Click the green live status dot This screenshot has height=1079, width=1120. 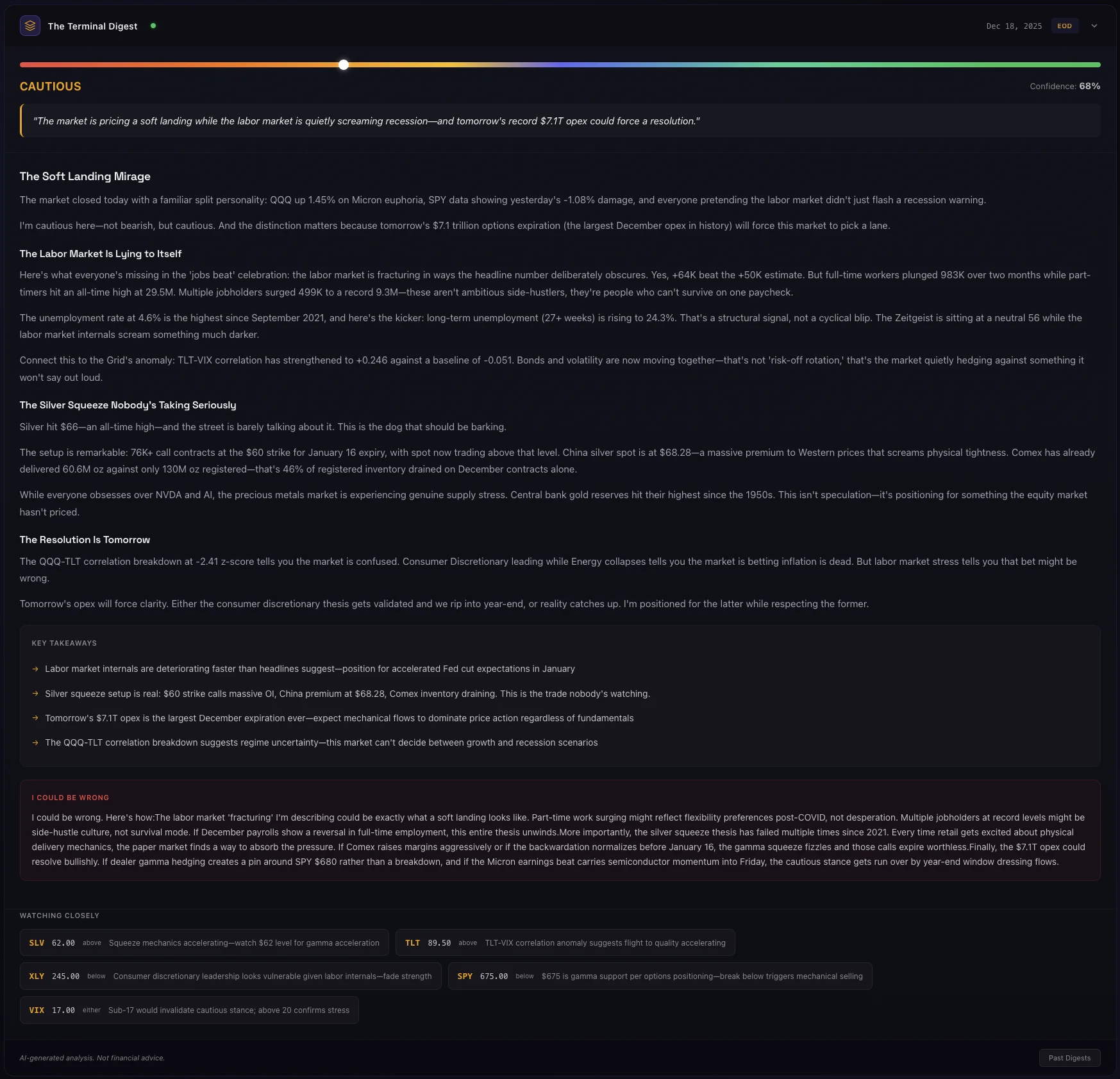(153, 26)
